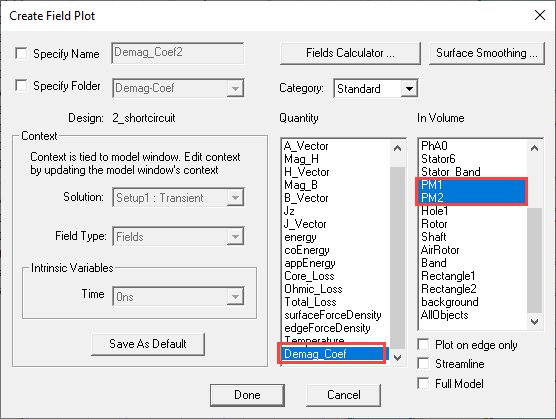Check the Full Model option
556x419 pixels.
423,383
